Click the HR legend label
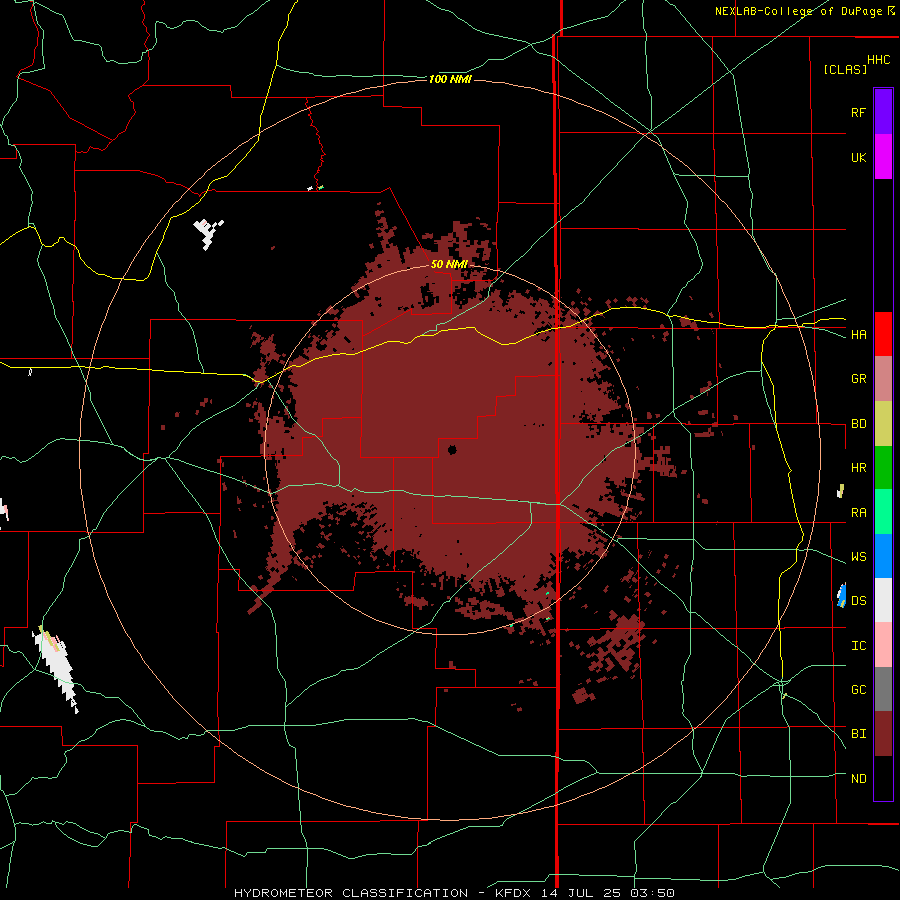The width and height of the screenshot is (900, 900). [x=858, y=468]
